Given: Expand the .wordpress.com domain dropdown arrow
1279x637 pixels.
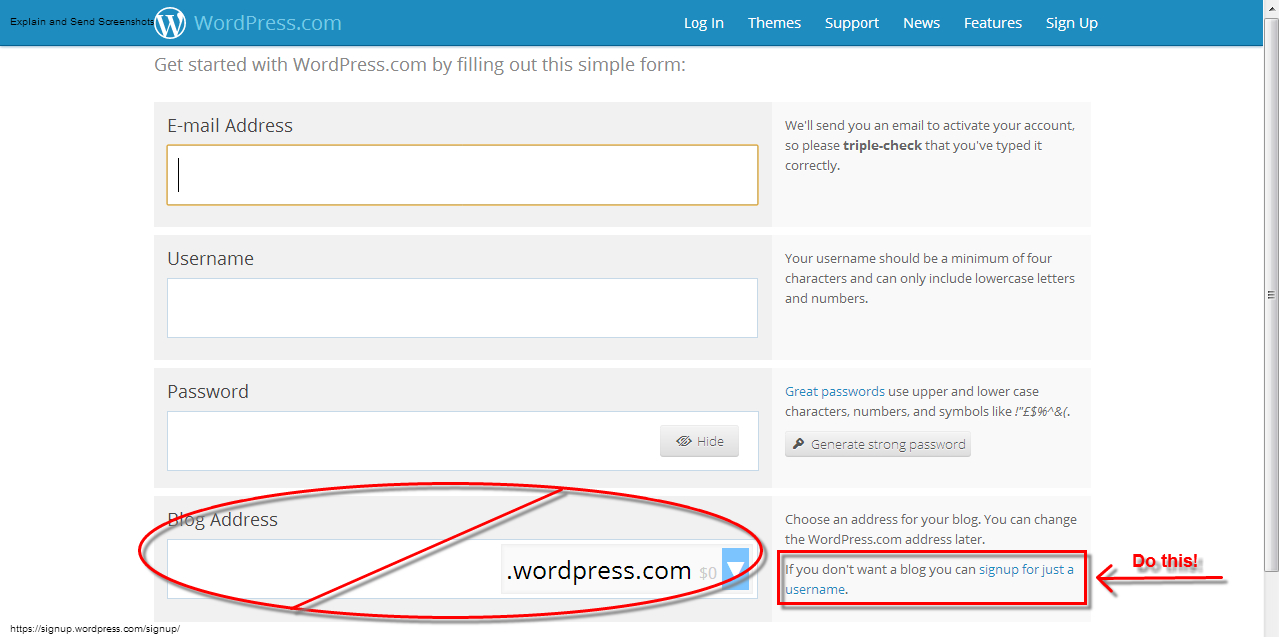Looking at the screenshot, I should (735, 570).
